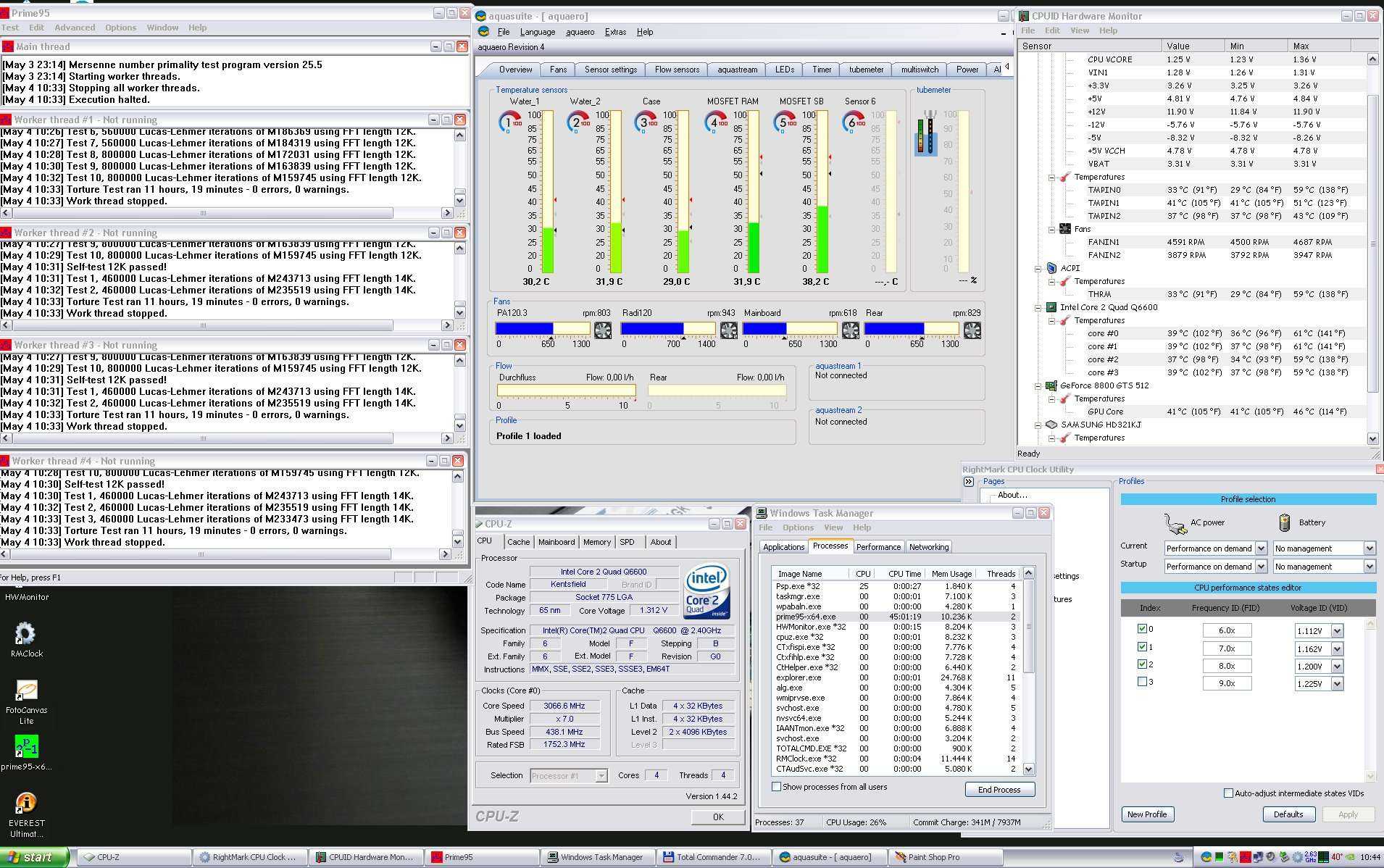Click the Durchfluss flow bar
Viewport: 1384px width, 868px height.
(566, 391)
